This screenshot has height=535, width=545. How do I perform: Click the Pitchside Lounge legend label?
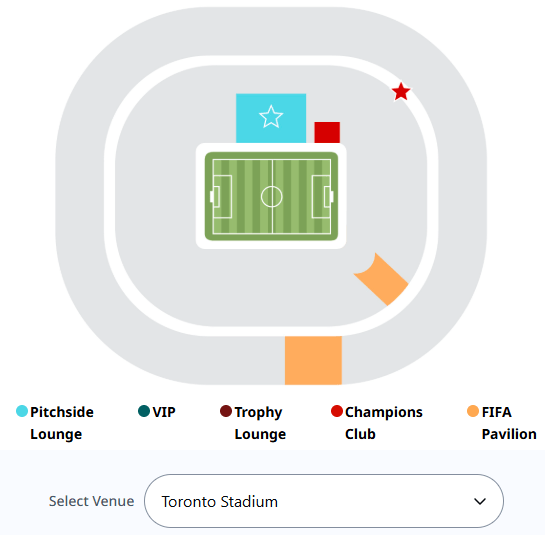tap(62, 423)
